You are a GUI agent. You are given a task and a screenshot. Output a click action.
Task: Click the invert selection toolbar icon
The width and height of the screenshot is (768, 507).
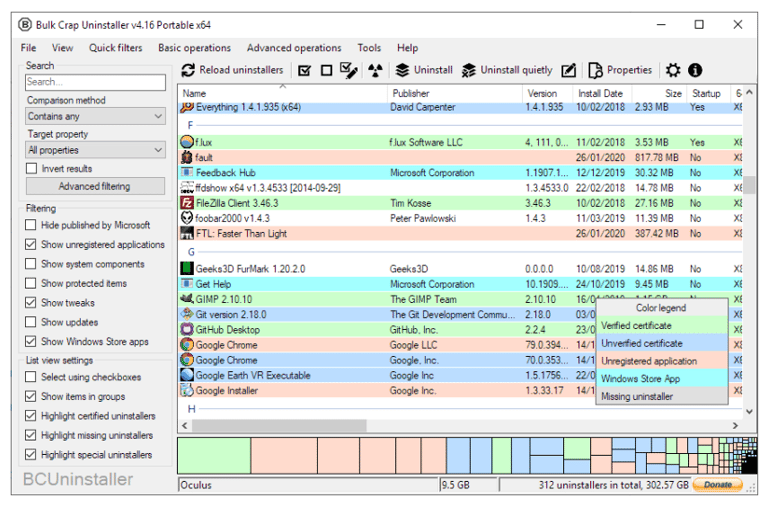click(349, 71)
